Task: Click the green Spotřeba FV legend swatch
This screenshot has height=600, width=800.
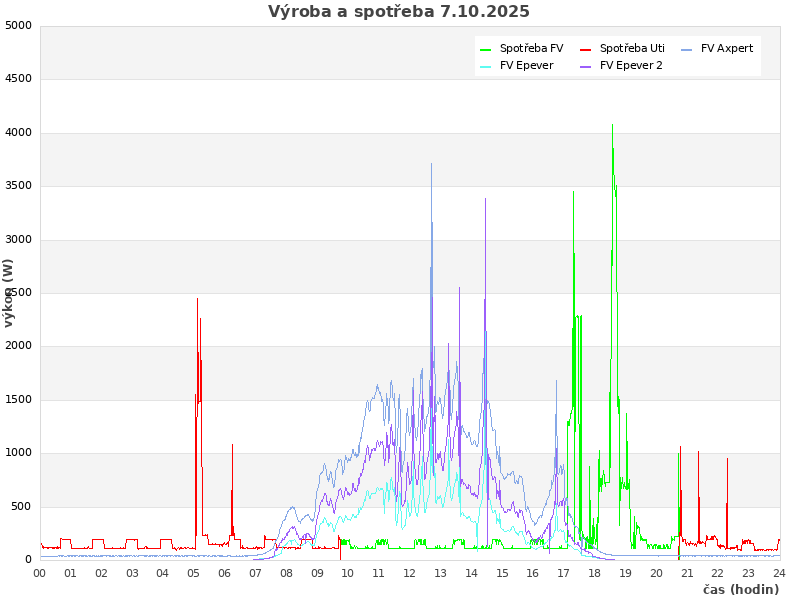Action: click(x=486, y=49)
